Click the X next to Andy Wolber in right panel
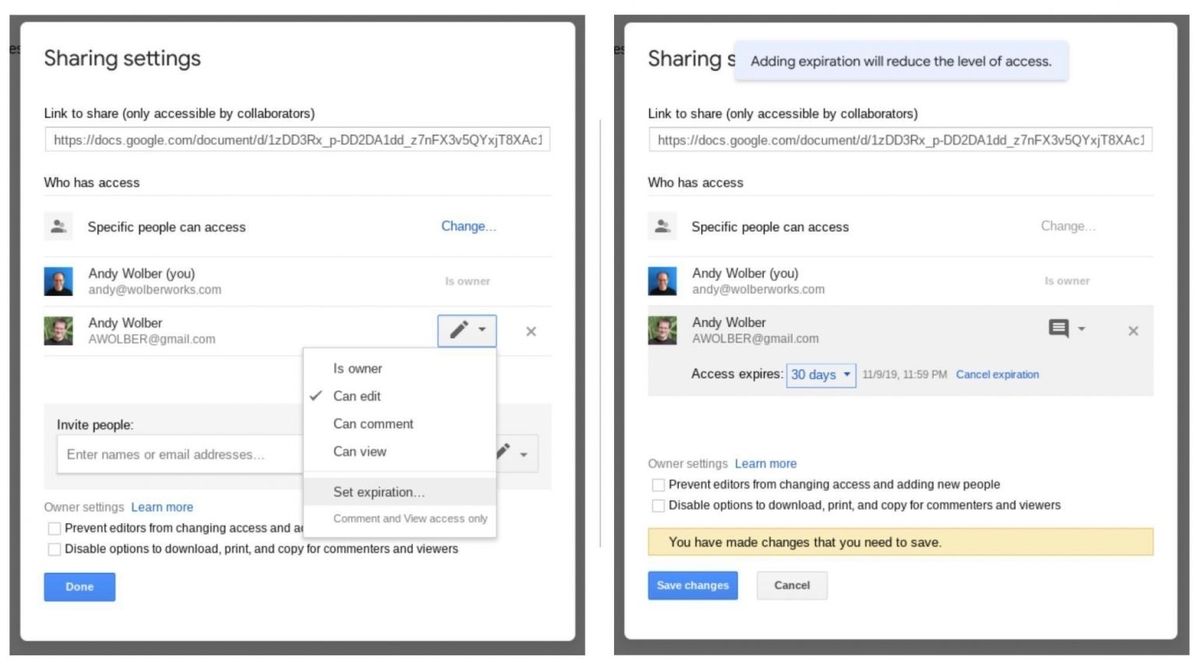 coord(1133,330)
